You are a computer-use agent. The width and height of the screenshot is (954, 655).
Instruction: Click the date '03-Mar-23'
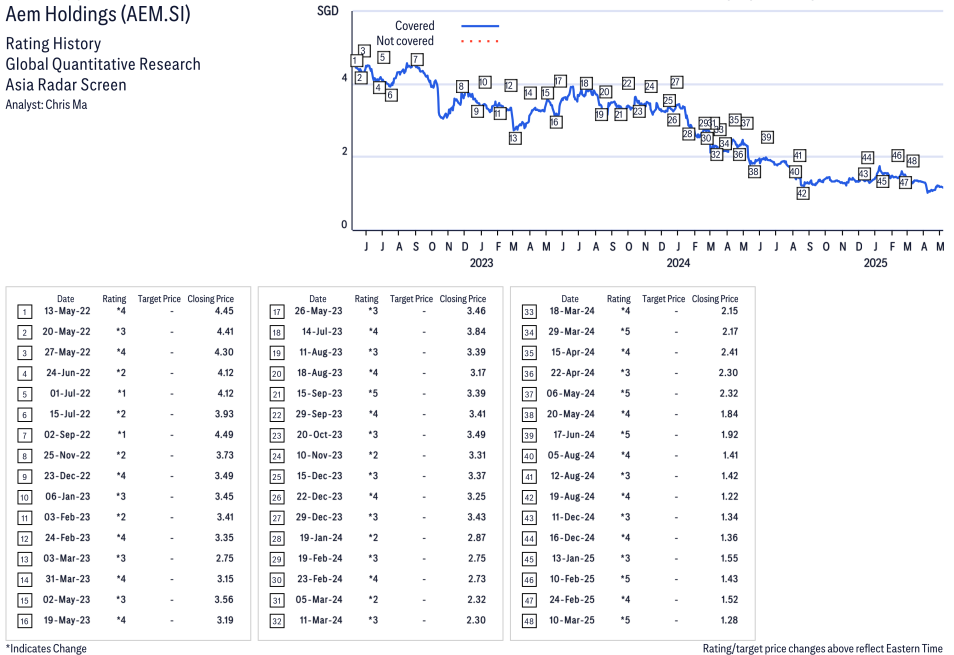point(66,558)
